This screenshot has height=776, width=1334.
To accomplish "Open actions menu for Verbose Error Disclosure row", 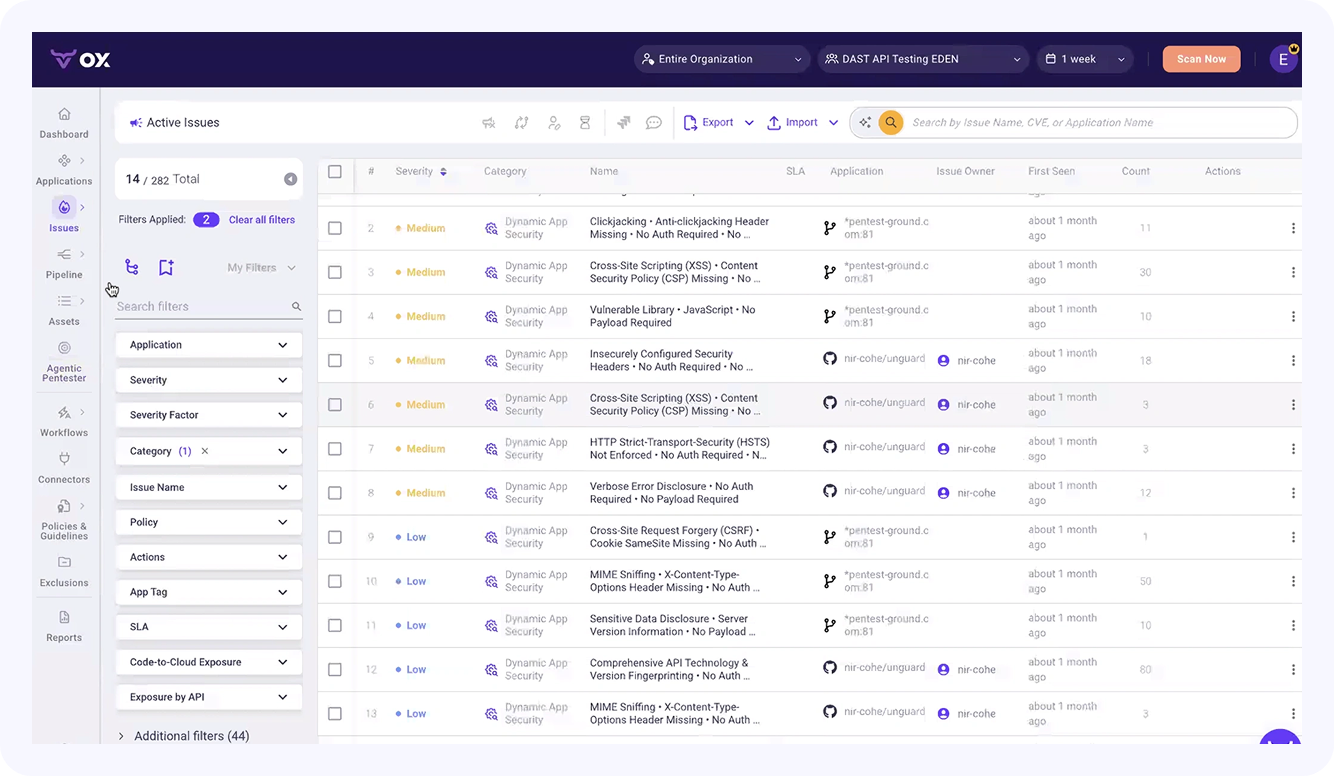I will tap(1293, 493).
